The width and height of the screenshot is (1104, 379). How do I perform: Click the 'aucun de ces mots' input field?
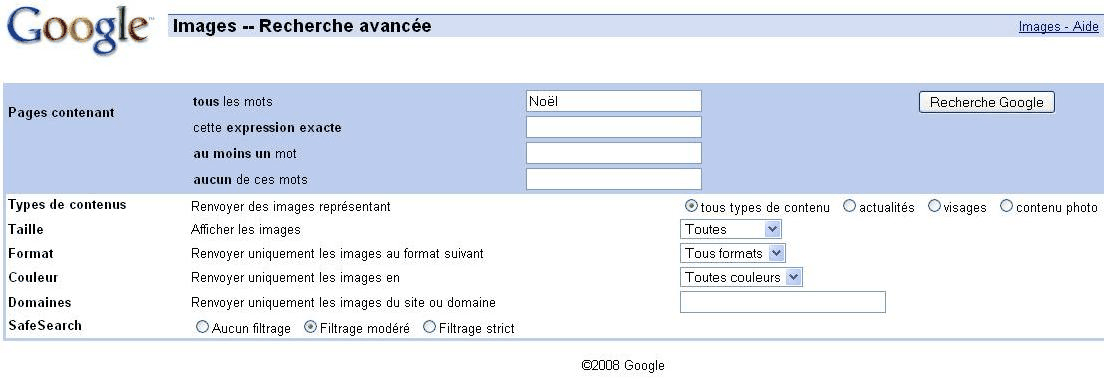tap(614, 179)
